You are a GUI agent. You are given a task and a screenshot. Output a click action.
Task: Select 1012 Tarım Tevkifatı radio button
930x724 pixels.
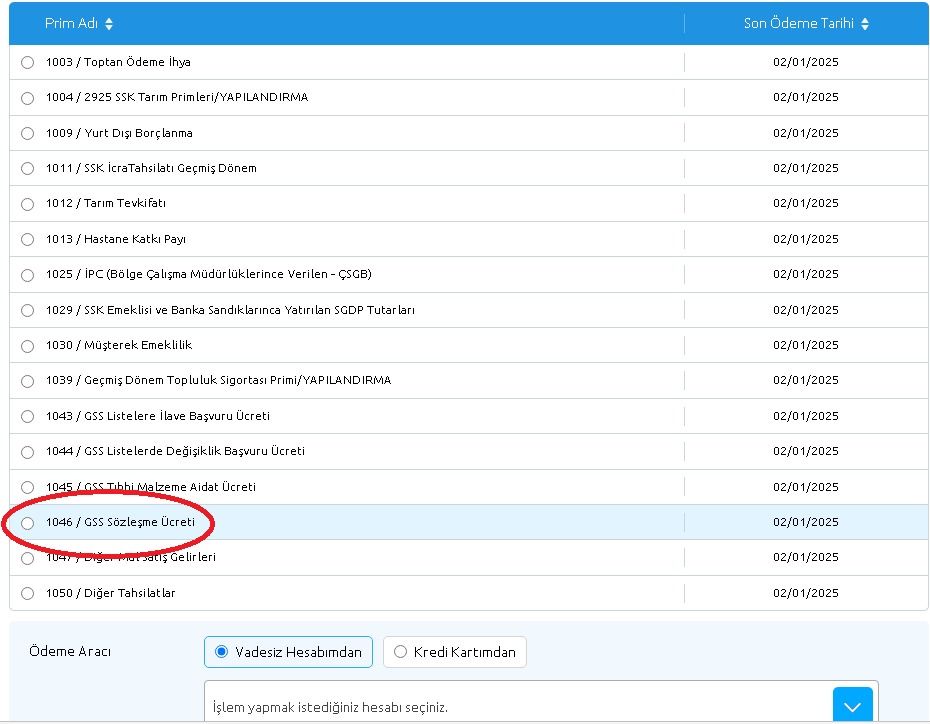(28, 204)
